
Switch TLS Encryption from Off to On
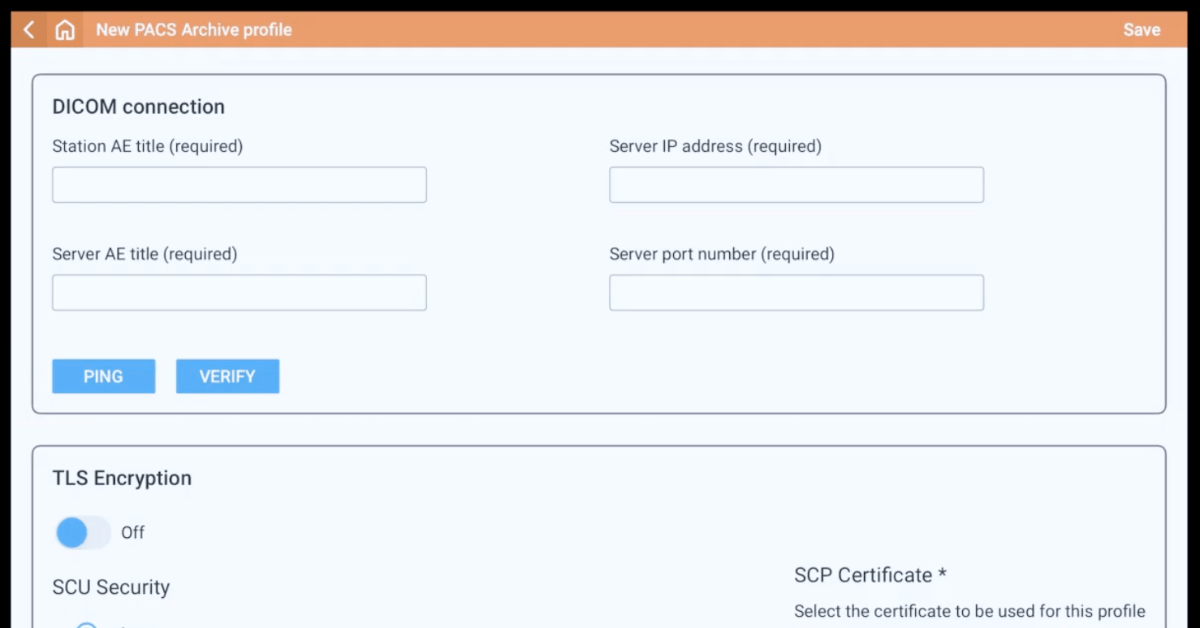pyautogui.click(x=82, y=532)
